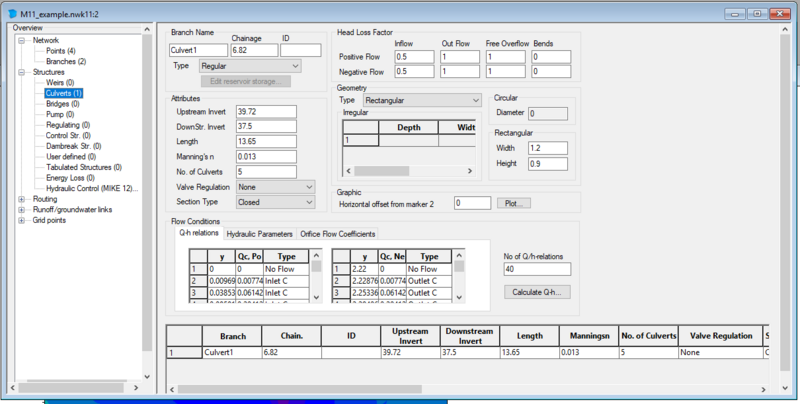Expand the Routing tree node
800x404 pixels.
21,199
